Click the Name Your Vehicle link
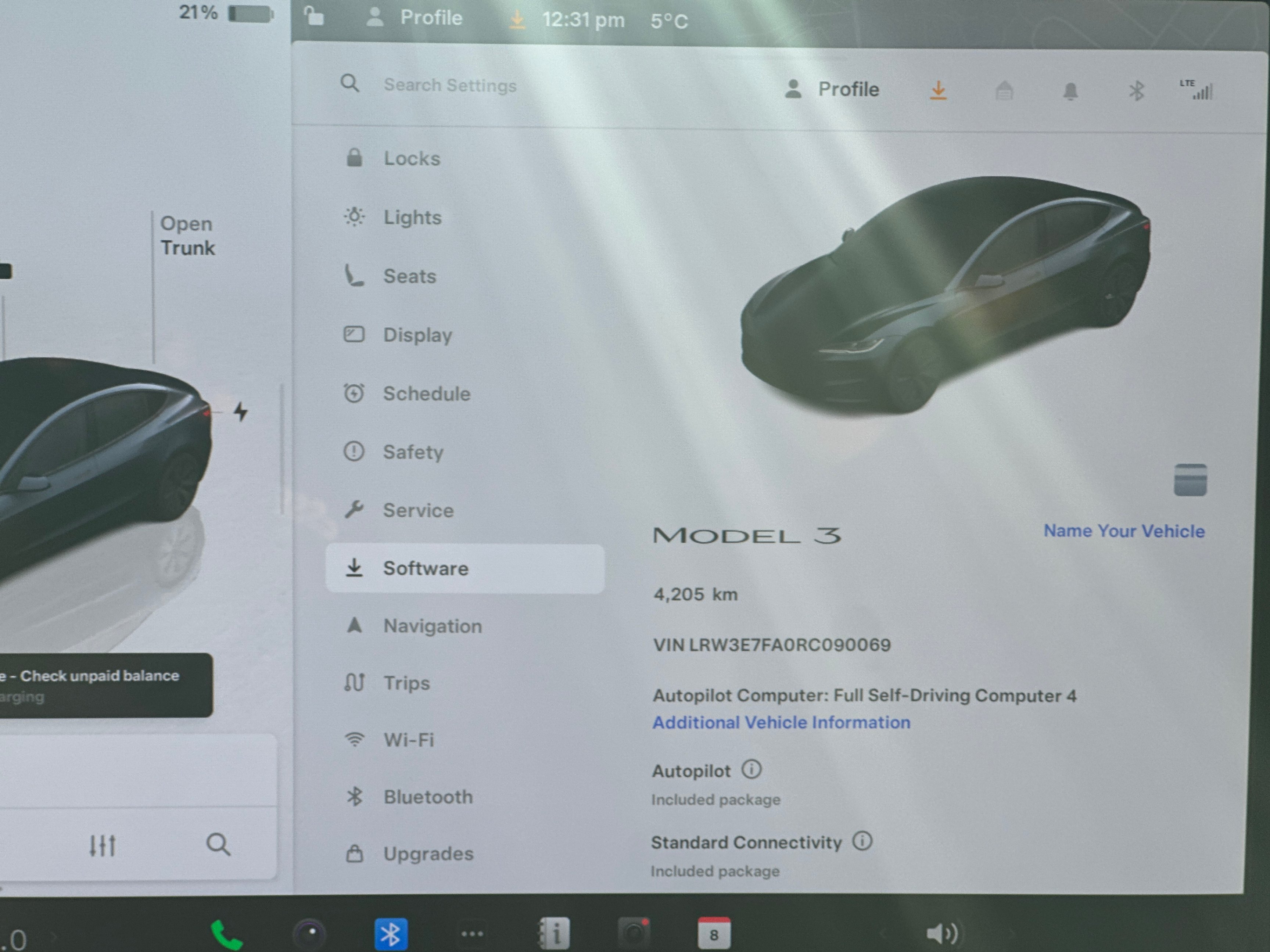This screenshot has width=1270, height=952. pyautogui.click(x=1124, y=531)
